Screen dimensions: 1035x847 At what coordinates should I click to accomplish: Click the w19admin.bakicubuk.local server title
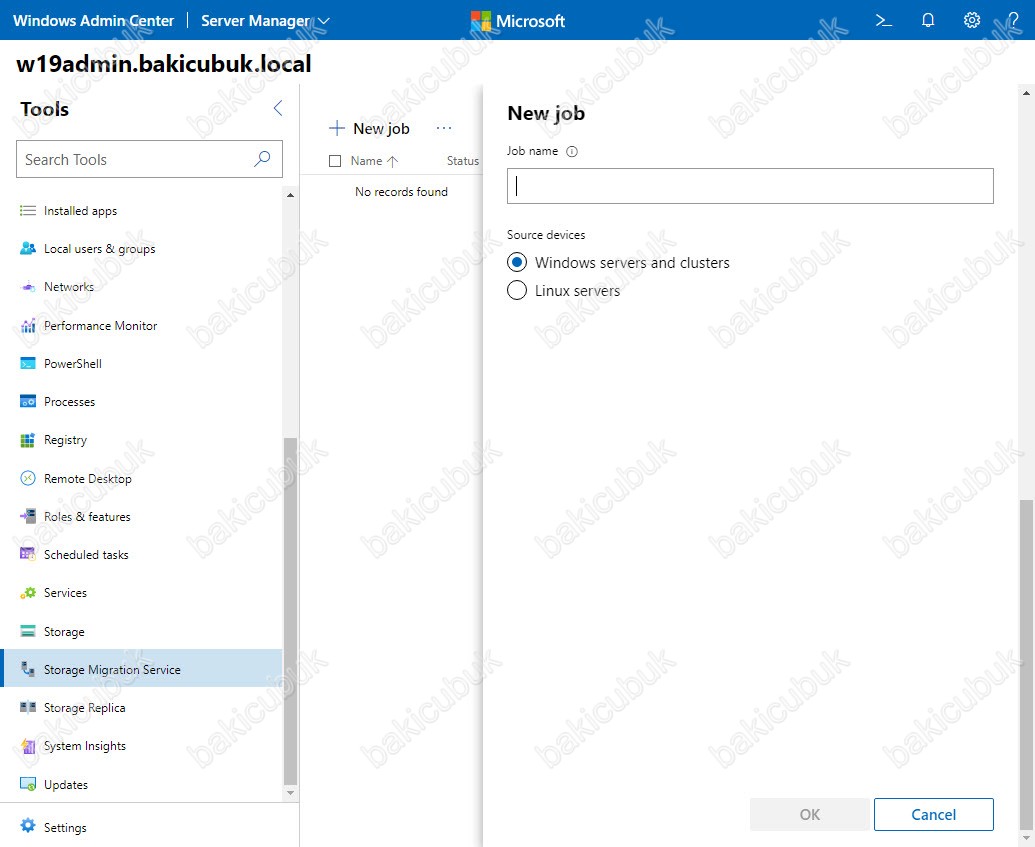point(164,64)
